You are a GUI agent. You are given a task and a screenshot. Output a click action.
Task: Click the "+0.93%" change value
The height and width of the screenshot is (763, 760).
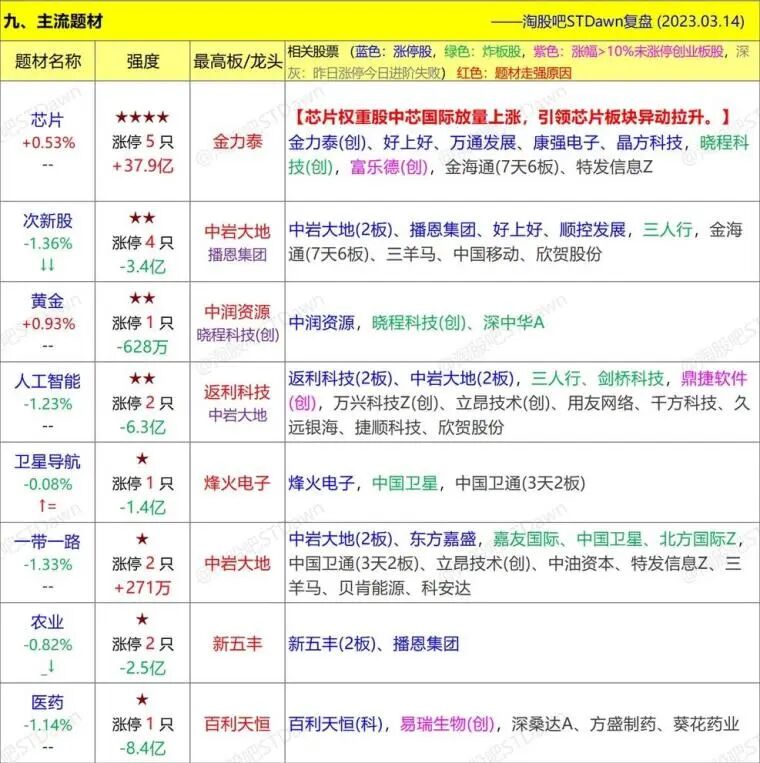tap(48, 324)
